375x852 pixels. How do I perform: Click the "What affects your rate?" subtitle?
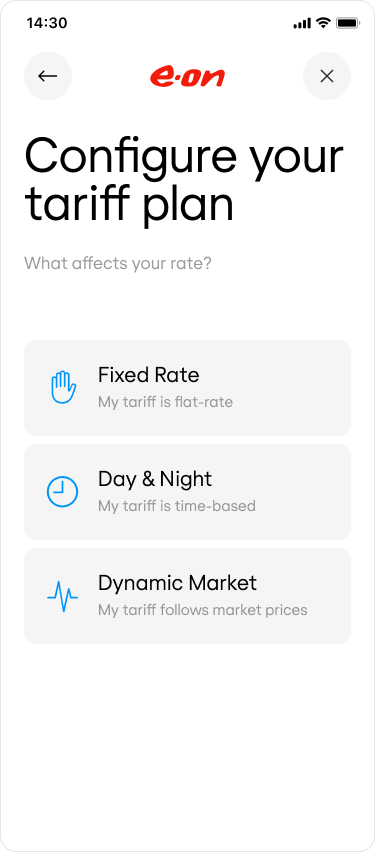tap(118, 264)
